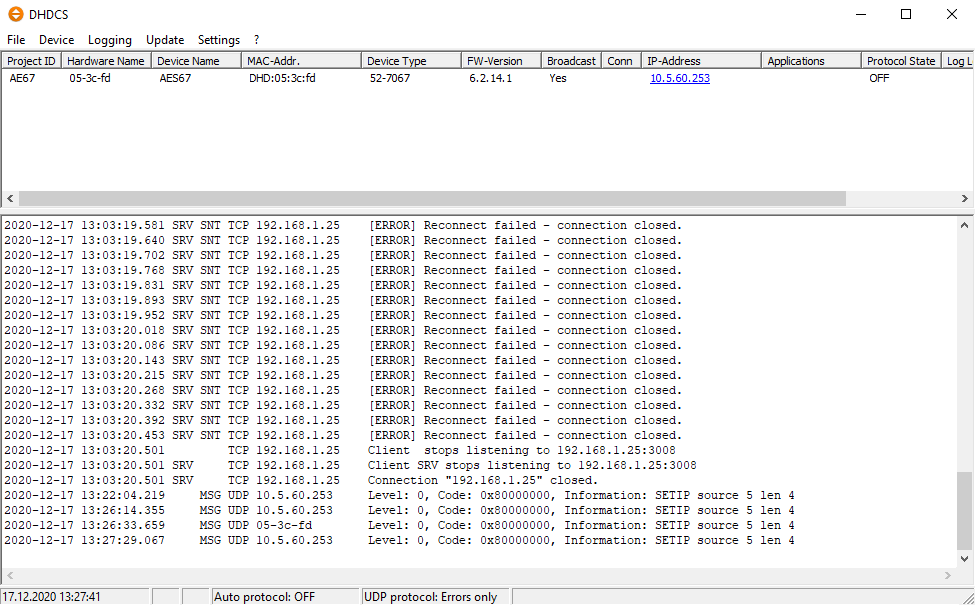Click log pane vertical scrollbar thumb
975x605 pixels.
(x=964, y=510)
